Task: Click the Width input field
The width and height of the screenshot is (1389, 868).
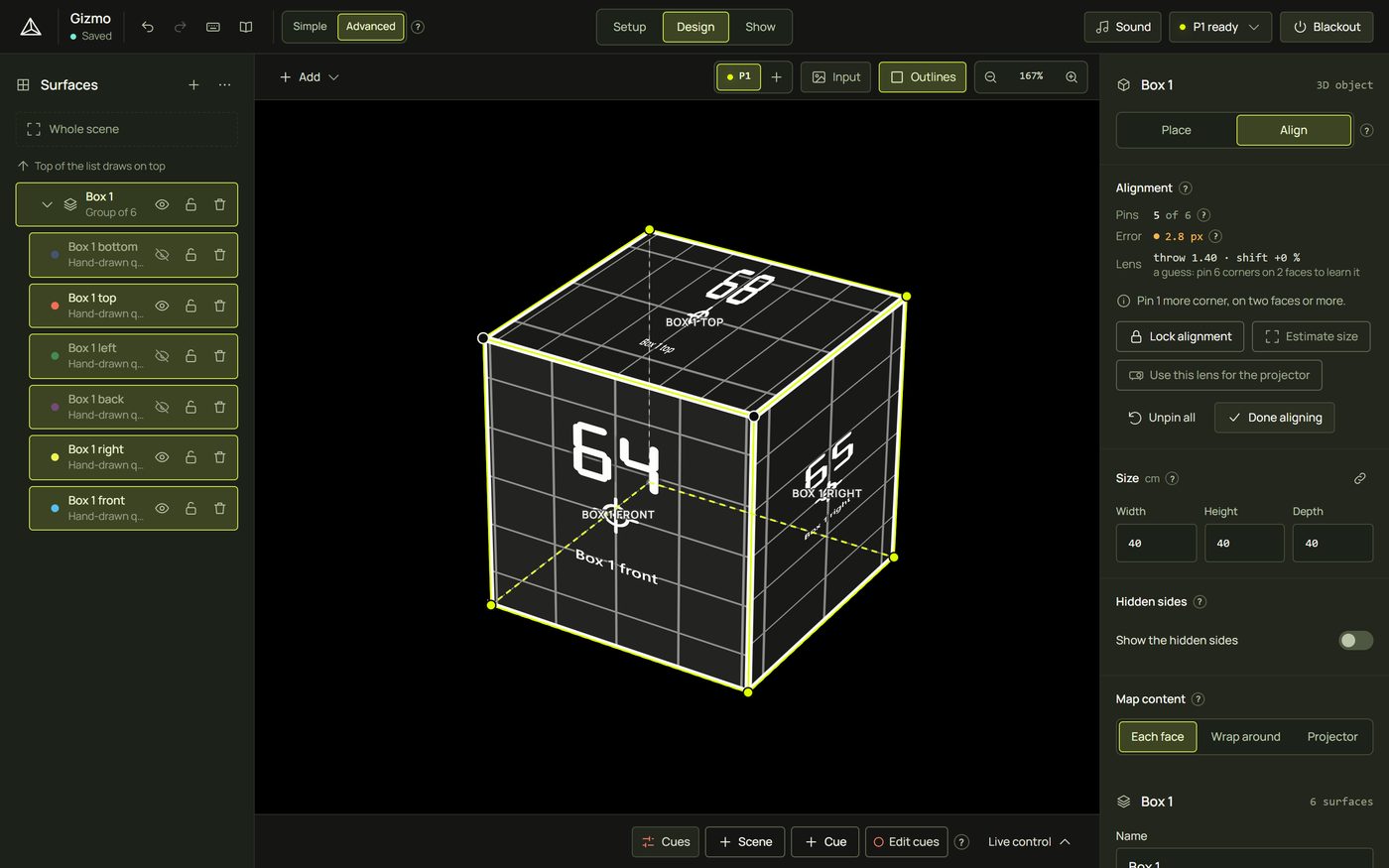Action: tap(1156, 544)
